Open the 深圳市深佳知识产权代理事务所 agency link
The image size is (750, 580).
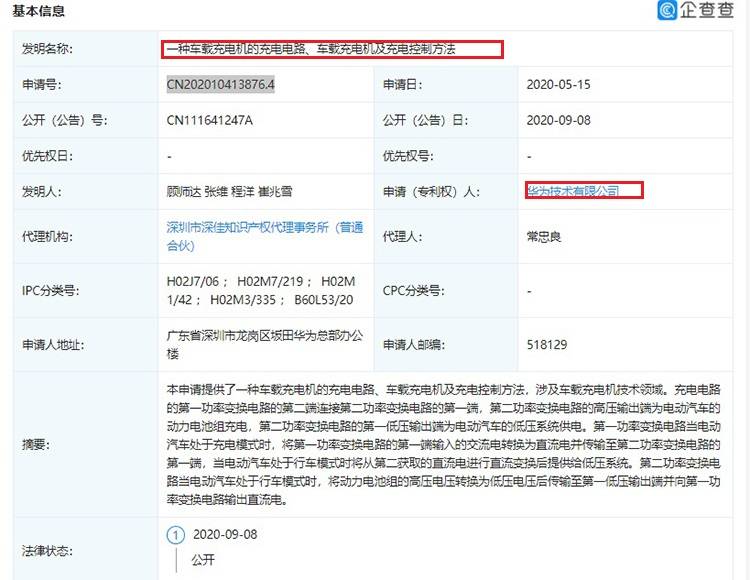point(265,236)
